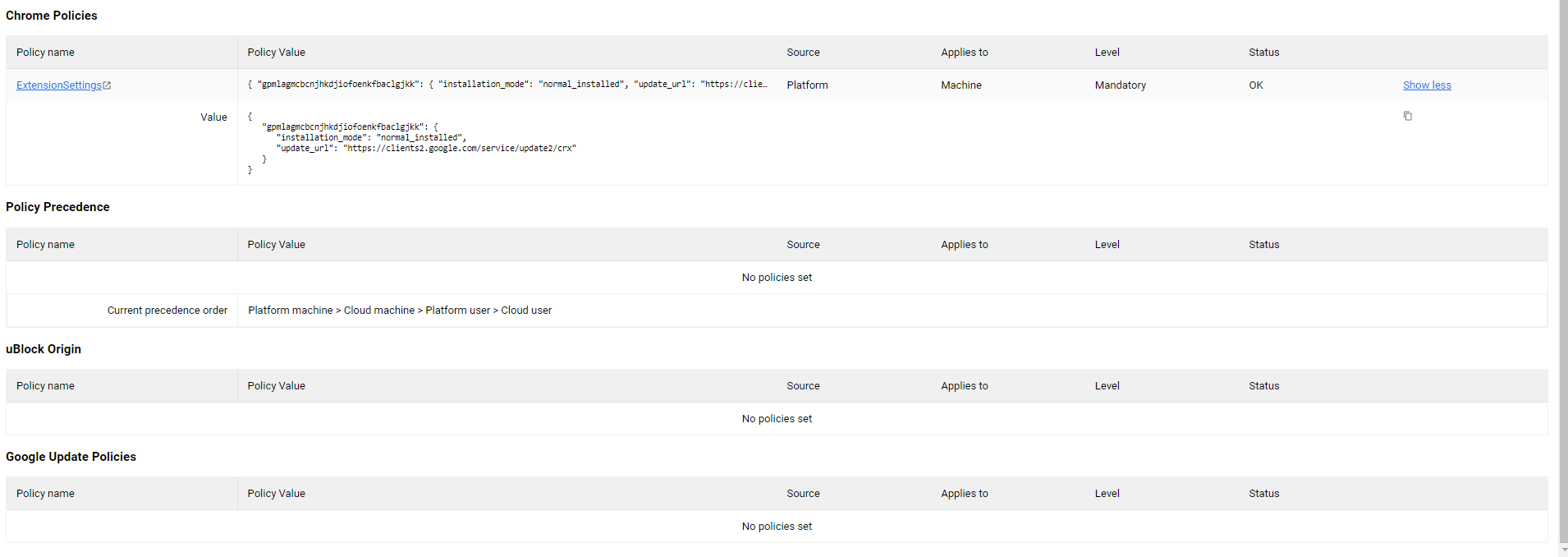Click the Current precedence order label
Viewport: 1568px width, 557px height.
pos(167,311)
